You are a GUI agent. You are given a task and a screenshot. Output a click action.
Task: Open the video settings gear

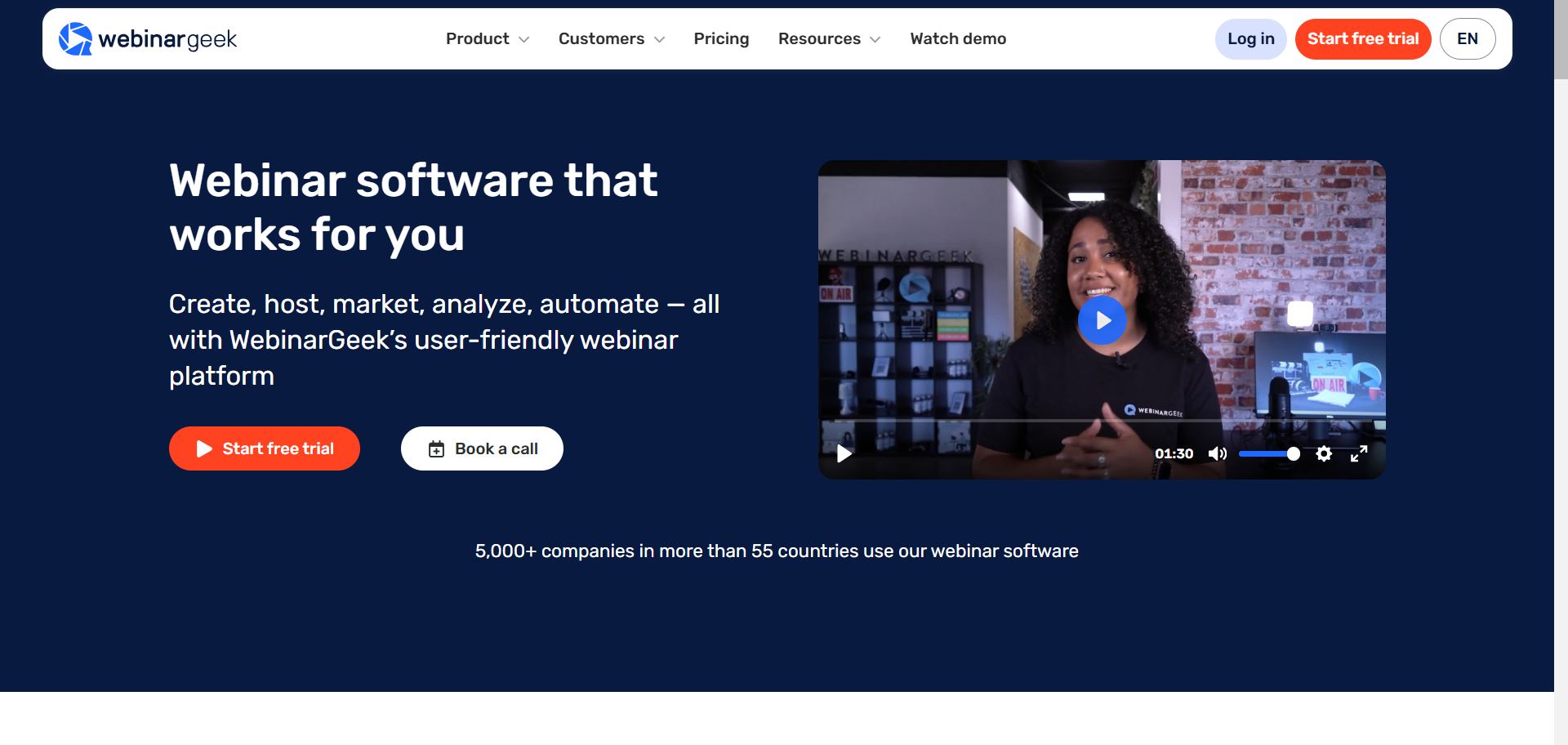tap(1324, 453)
